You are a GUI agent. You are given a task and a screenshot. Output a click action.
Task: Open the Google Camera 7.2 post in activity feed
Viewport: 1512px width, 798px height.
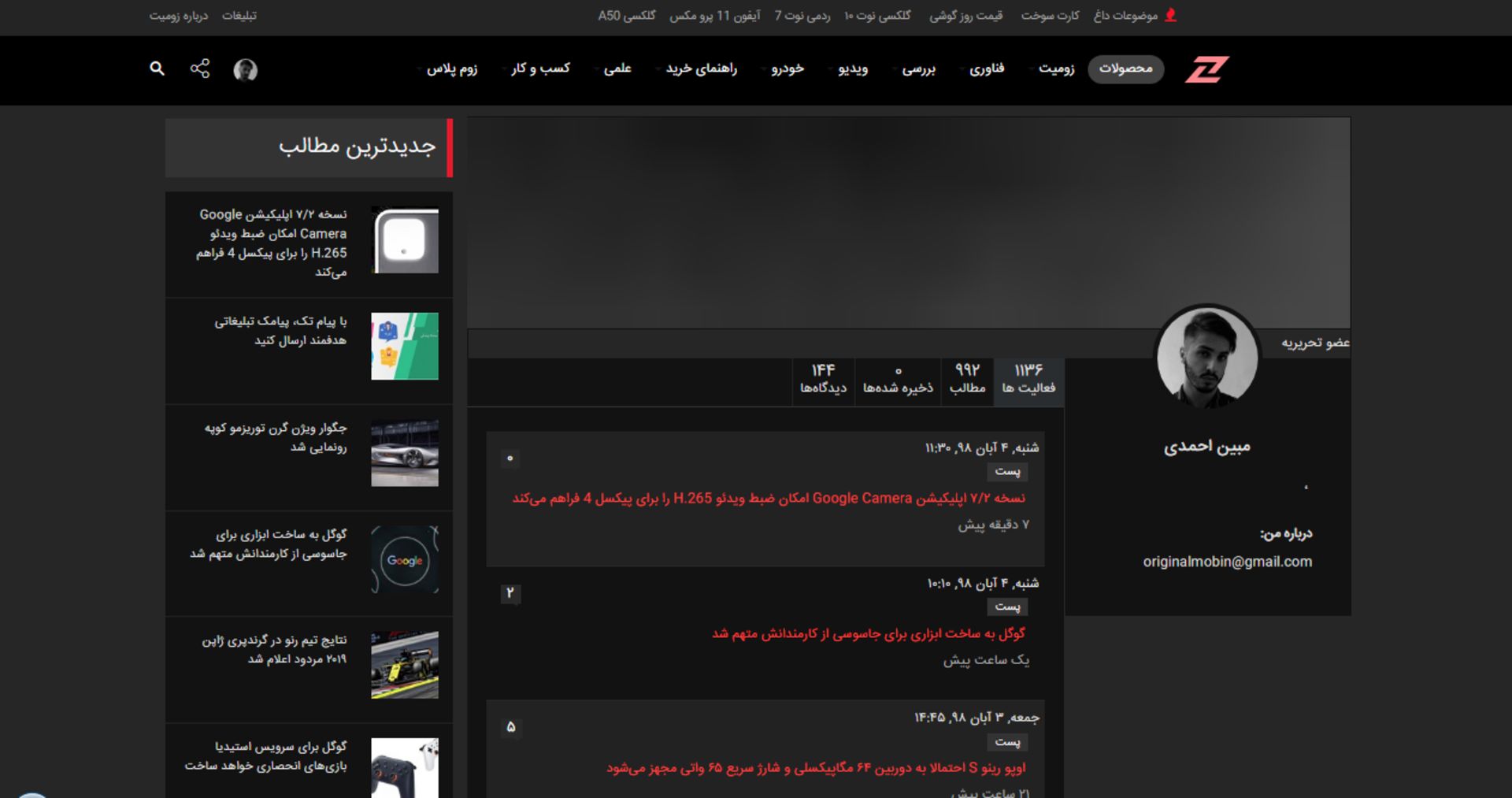tap(769, 499)
